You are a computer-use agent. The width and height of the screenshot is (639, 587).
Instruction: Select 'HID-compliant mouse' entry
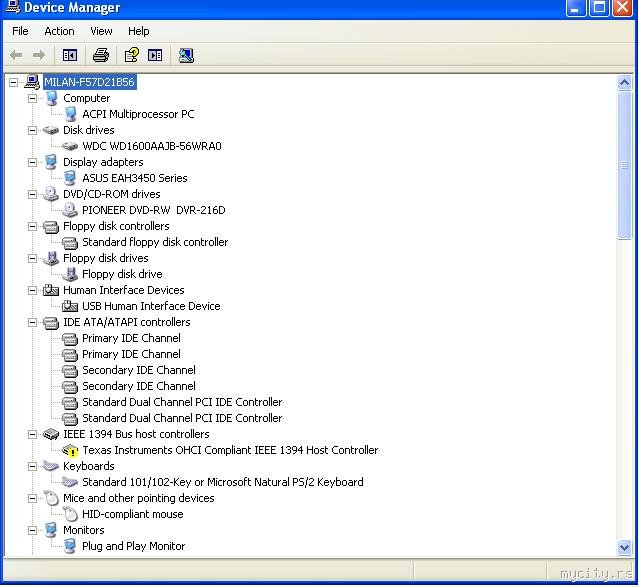133,514
